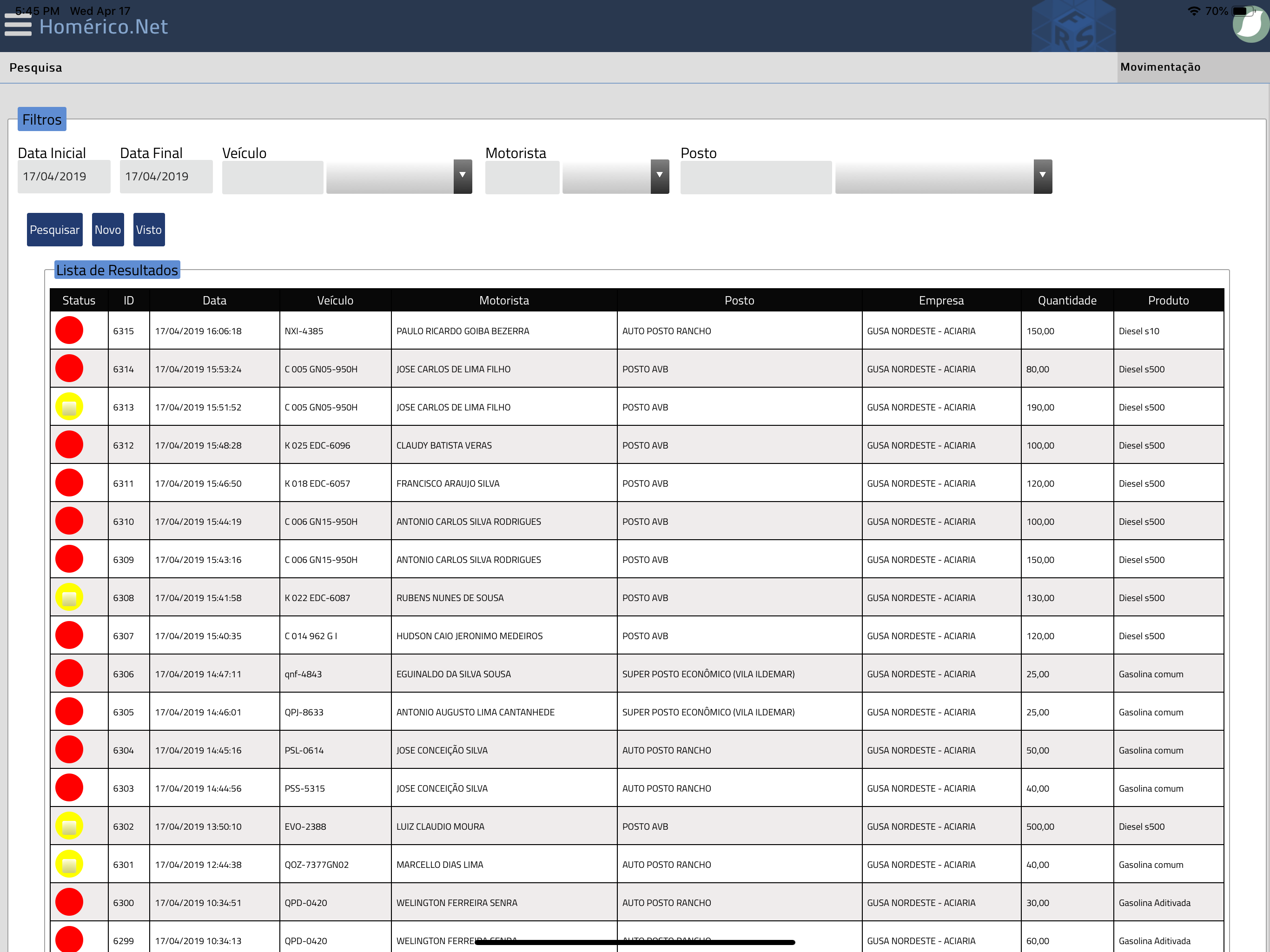Sort by the Quantidade column header
Image resolution: width=1270 pixels, height=952 pixels.
1067,300
